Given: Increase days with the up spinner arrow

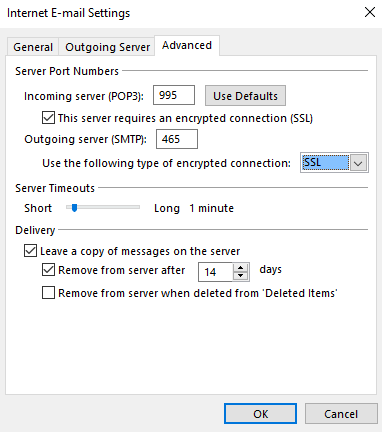Looking at the screenshot, I should [241, 268].
